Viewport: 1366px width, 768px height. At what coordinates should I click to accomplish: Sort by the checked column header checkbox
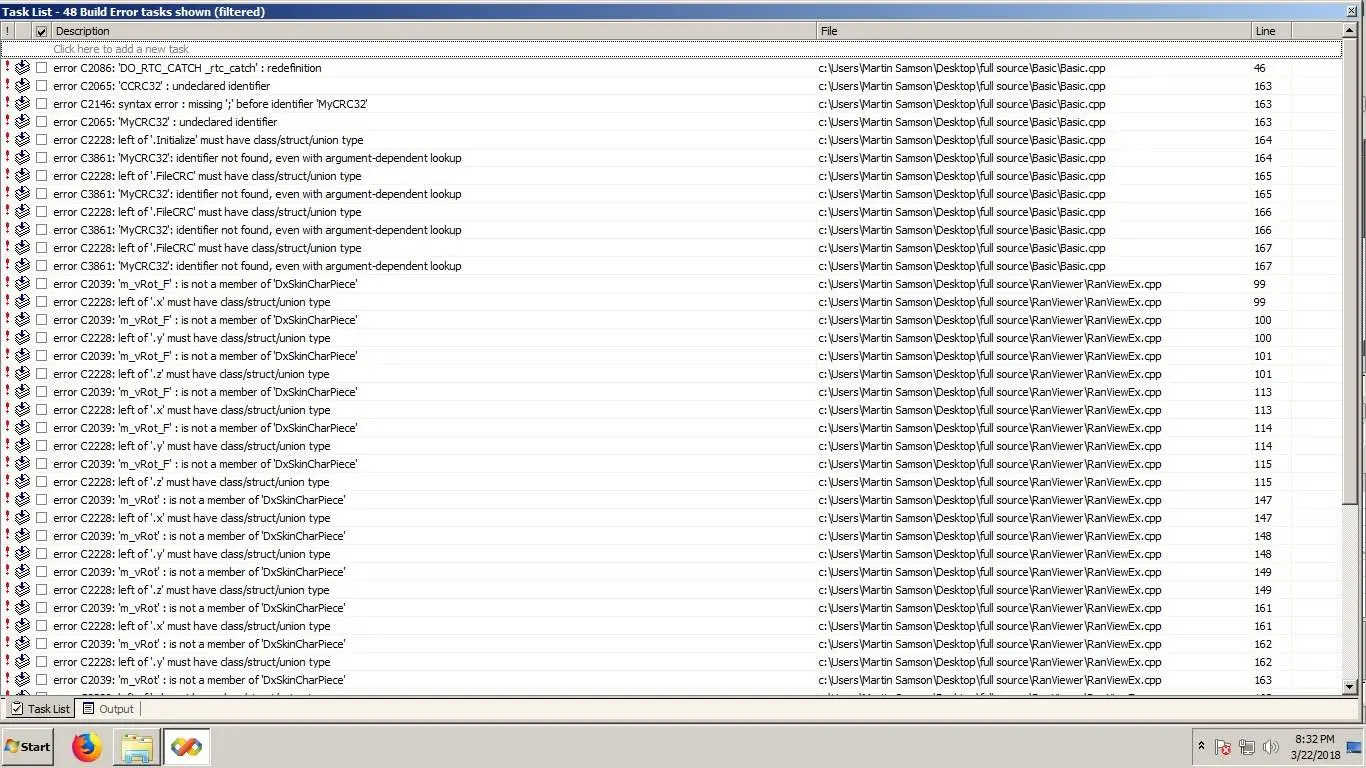pyautogui.click(x=41, y=31)
